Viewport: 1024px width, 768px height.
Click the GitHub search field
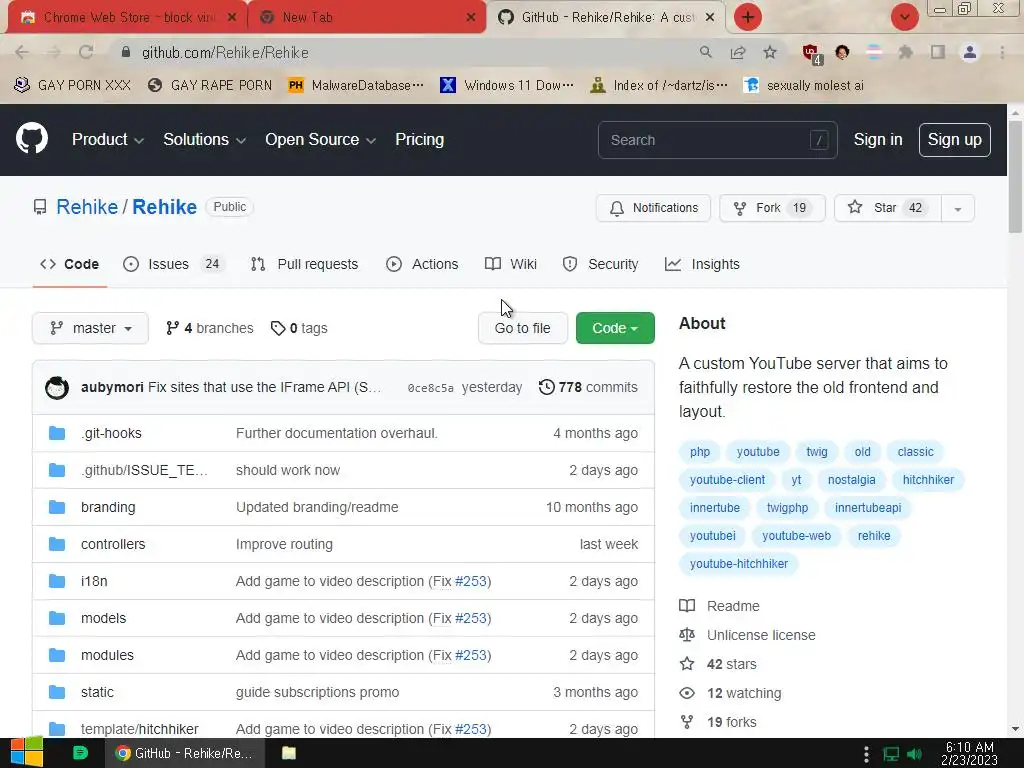(717, 140)
